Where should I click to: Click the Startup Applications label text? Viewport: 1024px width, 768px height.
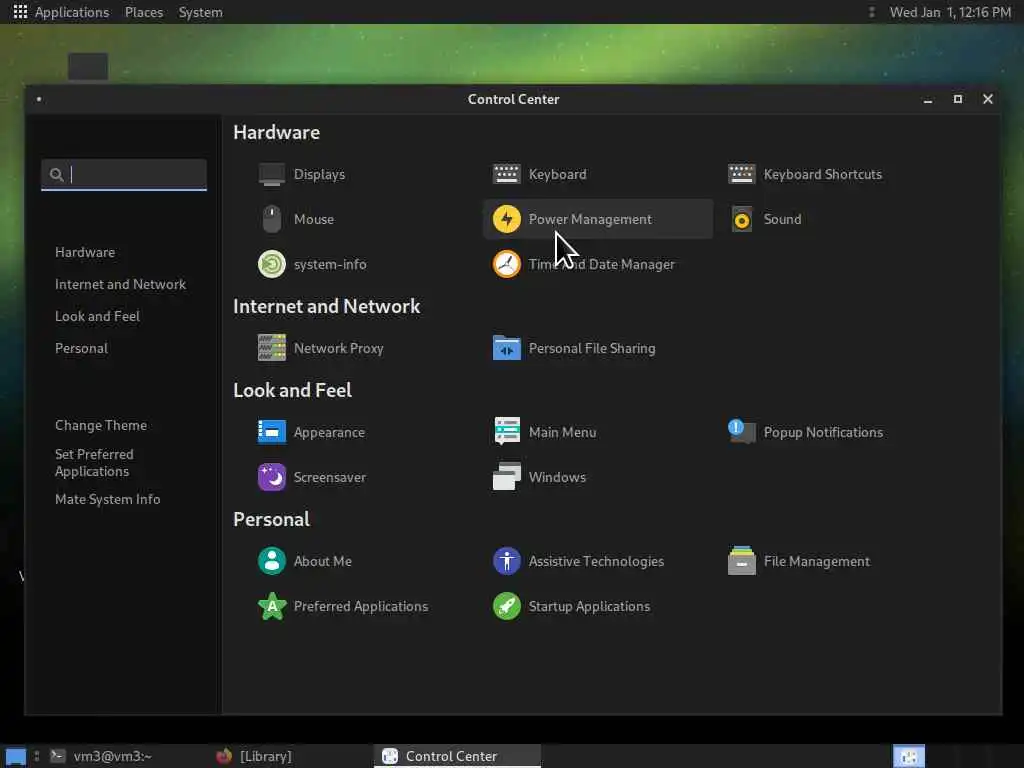click(x=589, y=606)
